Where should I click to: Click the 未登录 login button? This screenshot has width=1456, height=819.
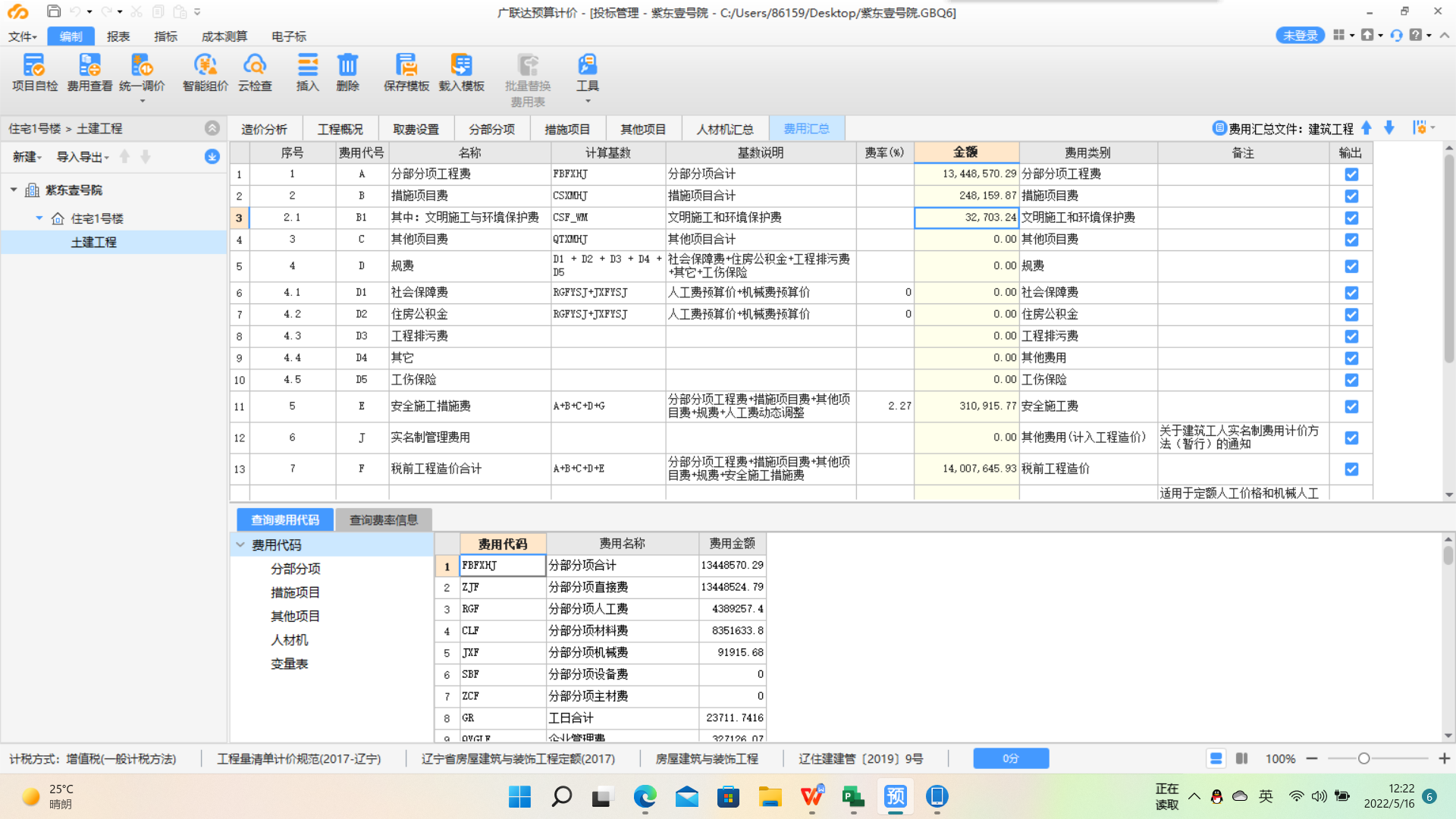[x=1300, y=36]
